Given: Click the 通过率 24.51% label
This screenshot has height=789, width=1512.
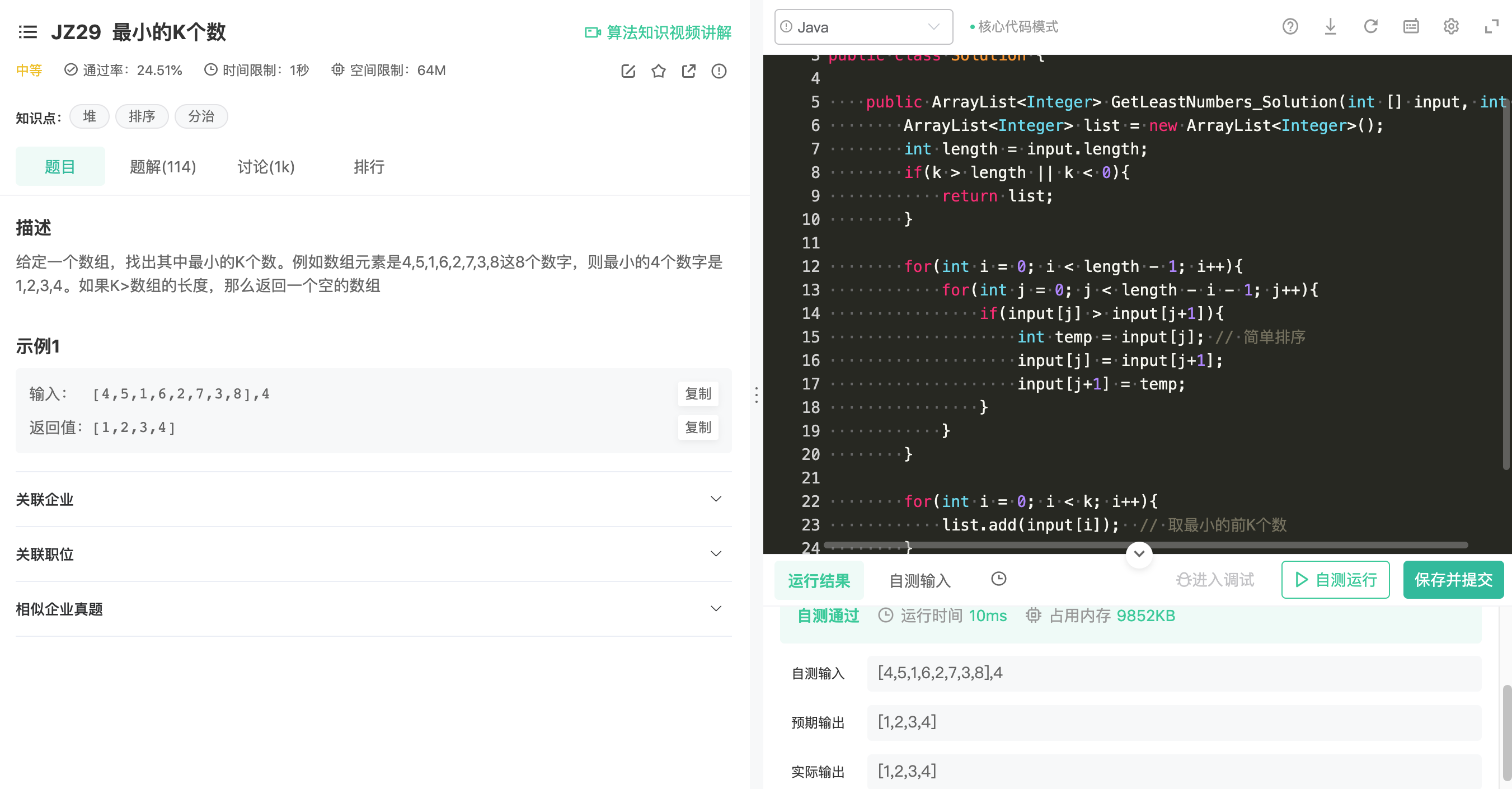Looking at the screenshot, I should point(123,71).
